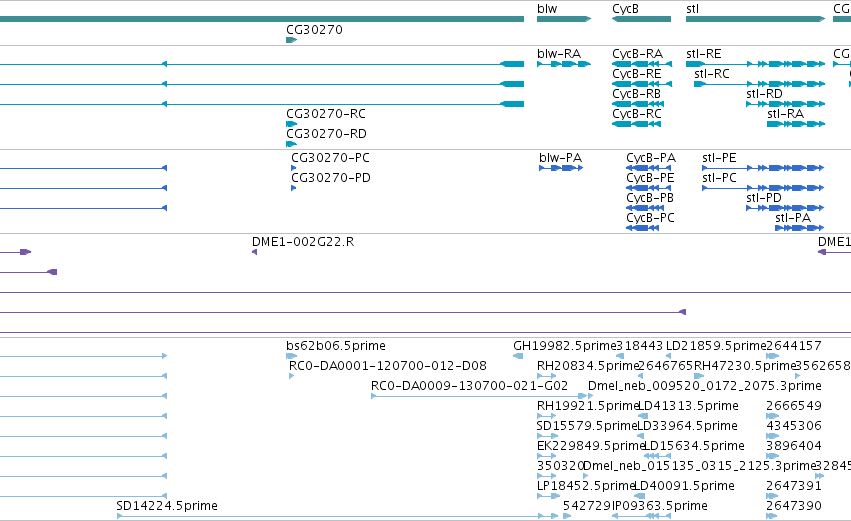Screen dimensions: 851x521
Task: Select the LD40091.5prime EST glyph
Action: [x=639, y=496]
